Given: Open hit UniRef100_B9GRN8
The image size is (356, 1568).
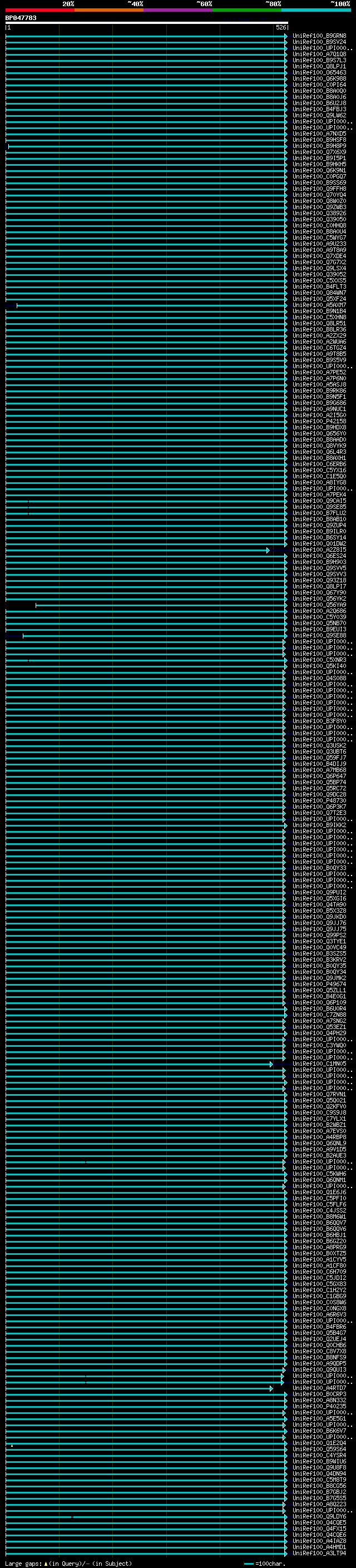Looking at the screenshot, I should [319, 36].
